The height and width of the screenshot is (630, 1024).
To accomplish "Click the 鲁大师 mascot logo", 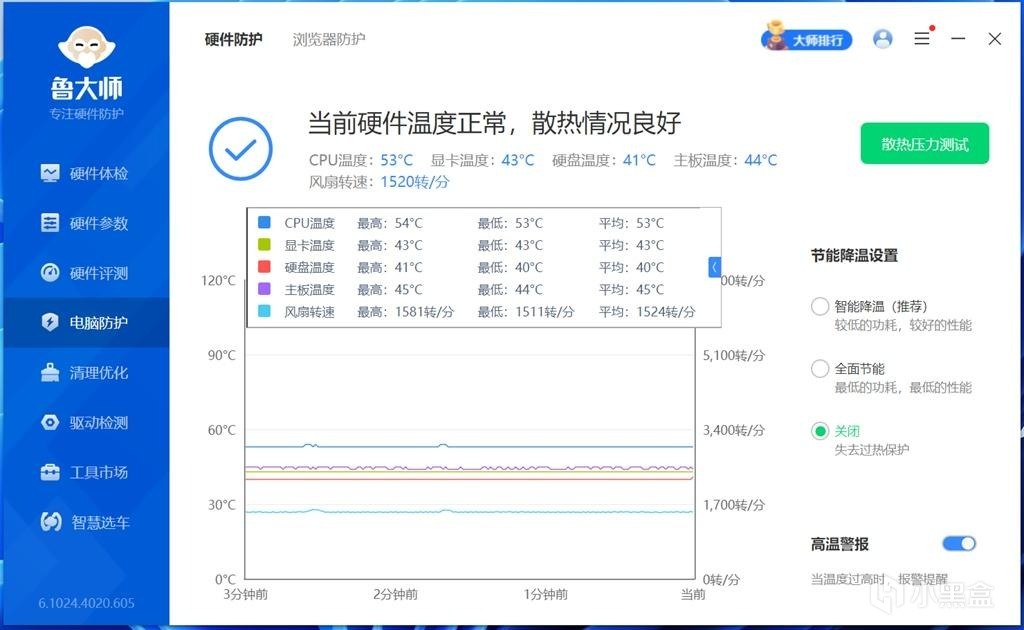I will pos(86,47).
